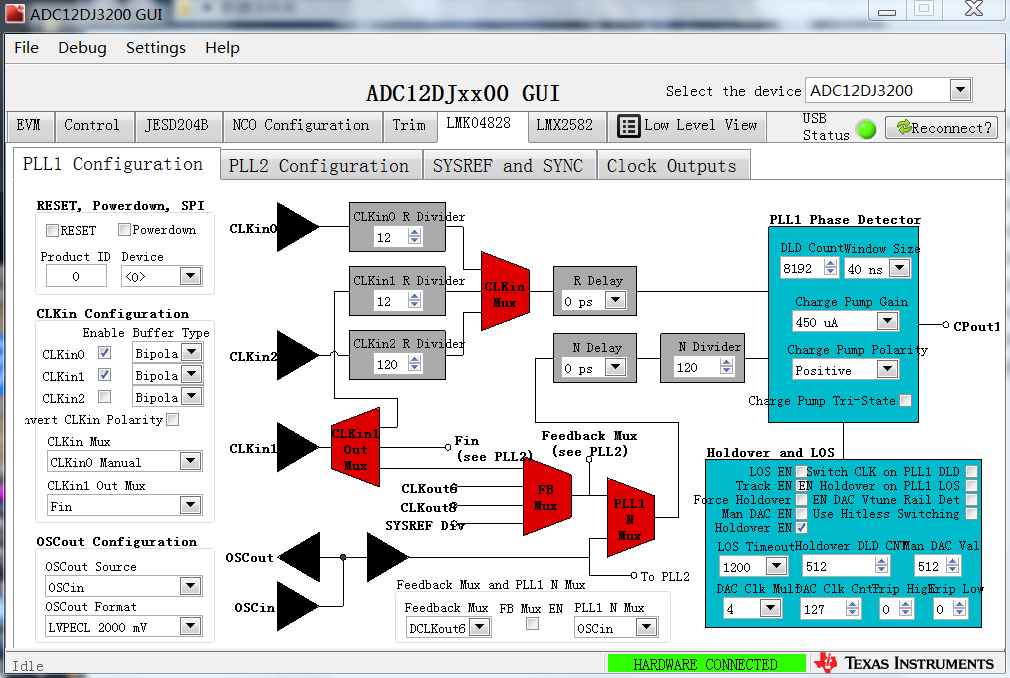Open the Debug menu
The image size is (1010, 678).
(82, 48)
